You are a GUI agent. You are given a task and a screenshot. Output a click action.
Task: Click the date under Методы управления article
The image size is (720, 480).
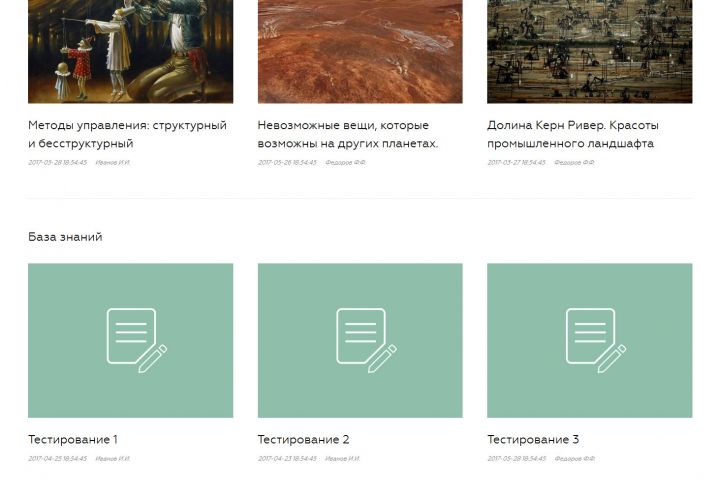57,163
